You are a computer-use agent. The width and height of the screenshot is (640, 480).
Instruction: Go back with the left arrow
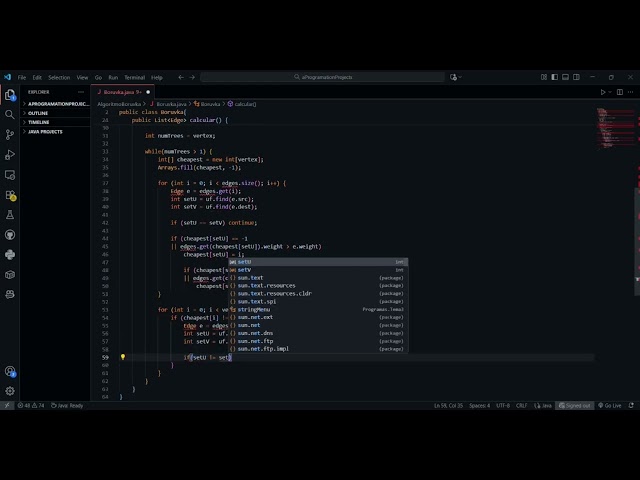coord(181,77)
